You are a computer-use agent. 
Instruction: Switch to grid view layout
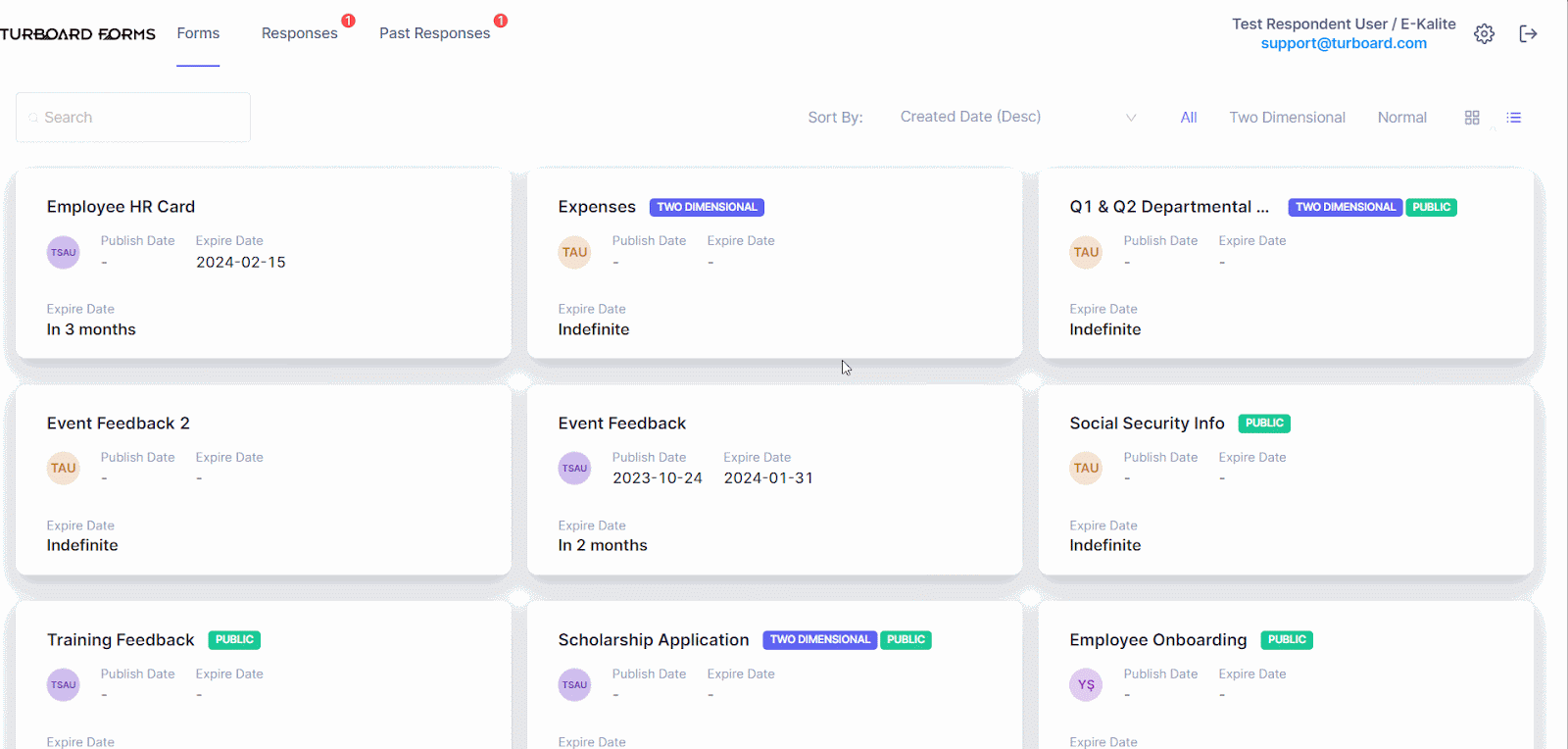[x=1472, y=118]
